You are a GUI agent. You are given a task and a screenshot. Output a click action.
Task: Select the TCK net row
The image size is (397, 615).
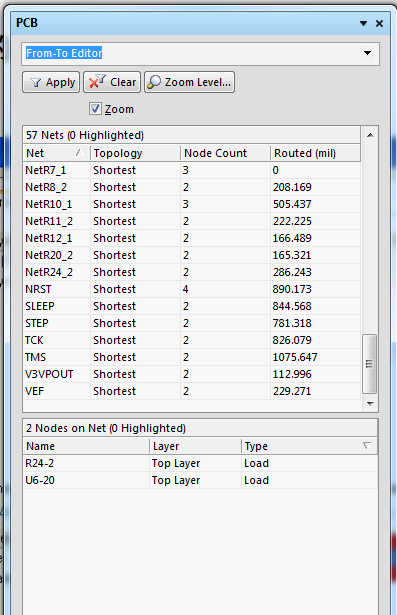click(191, 340)
